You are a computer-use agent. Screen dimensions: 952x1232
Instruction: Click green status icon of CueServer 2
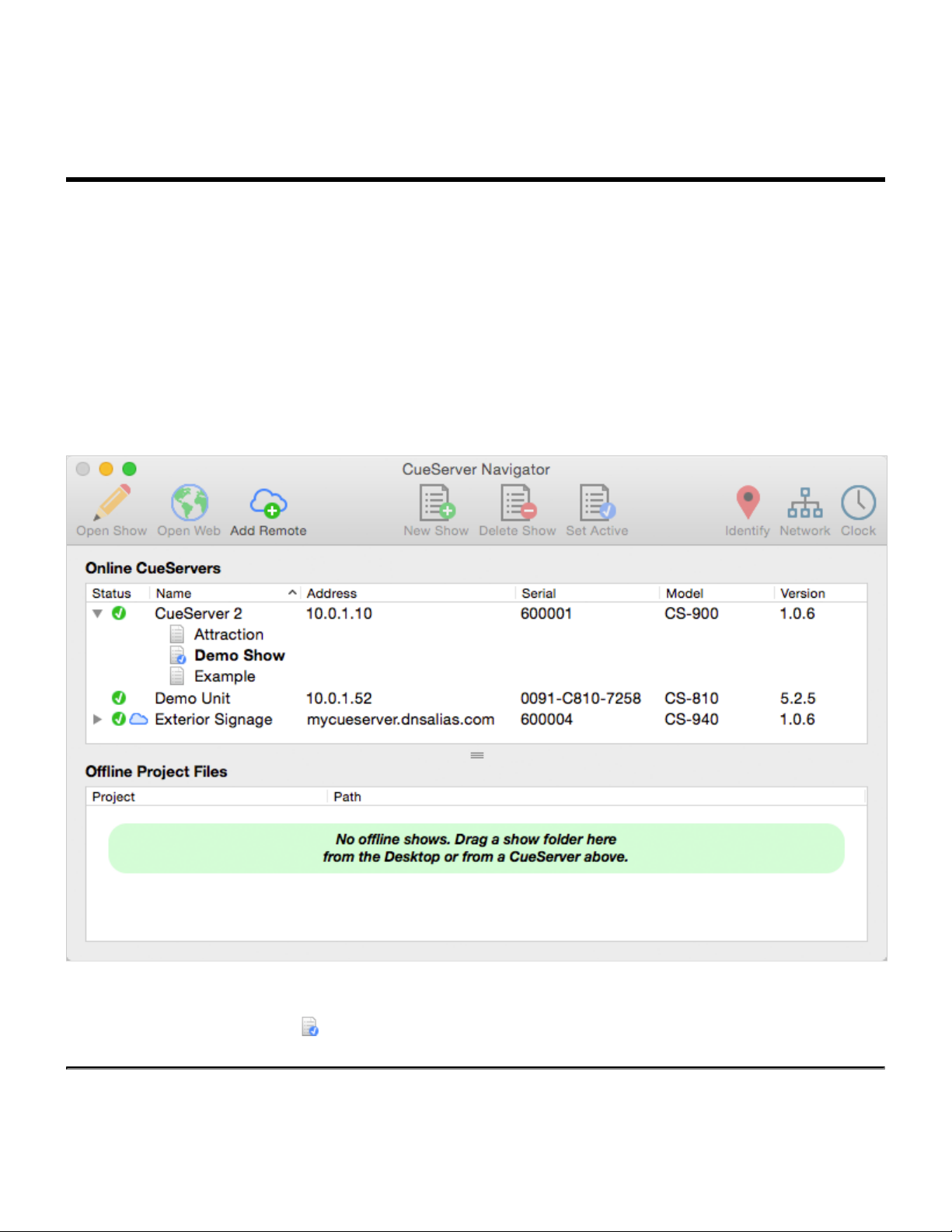coord(119,613)
